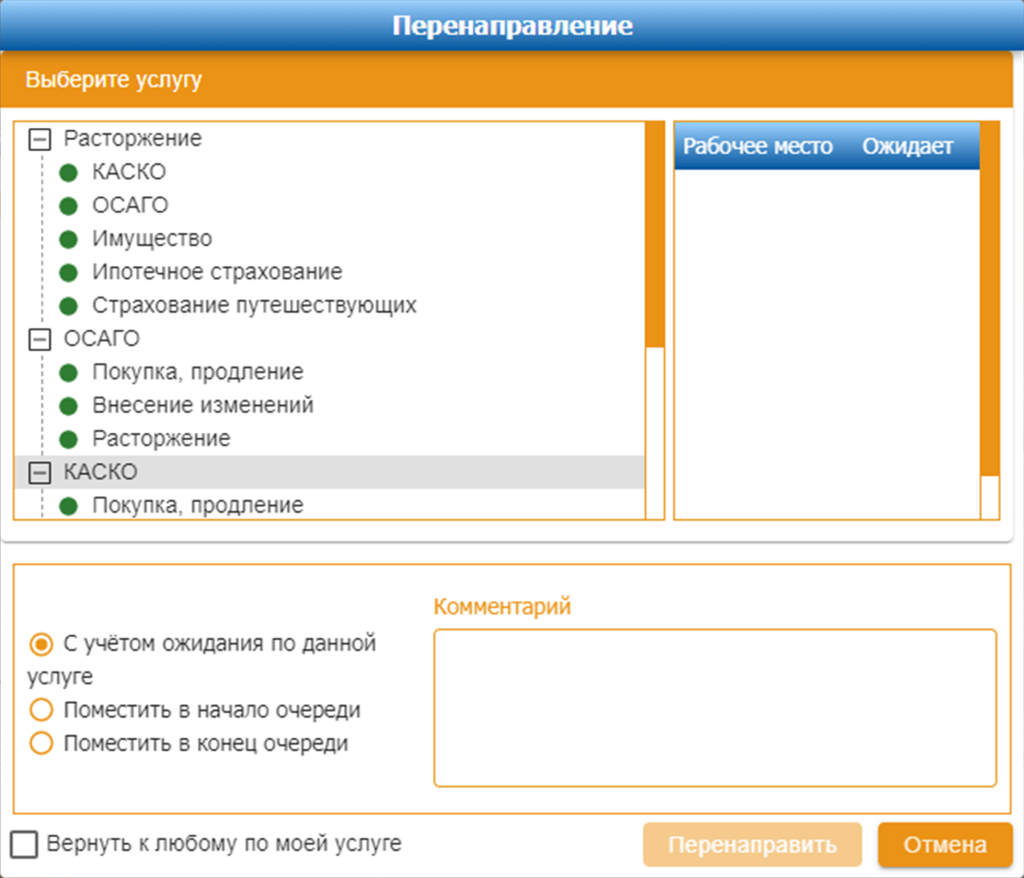
Task: Click green dot beside Ипотечное страхование
Action: click(x=69, y=272)
